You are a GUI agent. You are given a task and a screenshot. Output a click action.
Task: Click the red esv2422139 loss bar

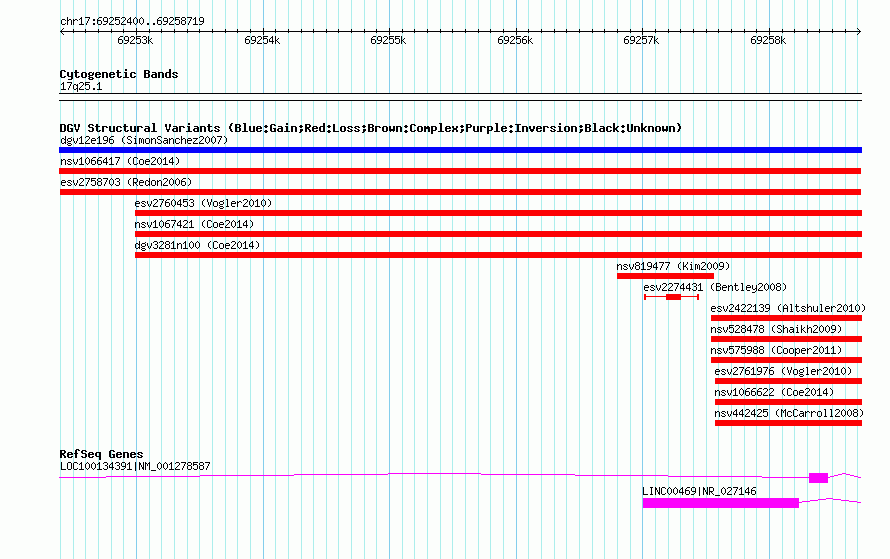[x=786, y=318]
